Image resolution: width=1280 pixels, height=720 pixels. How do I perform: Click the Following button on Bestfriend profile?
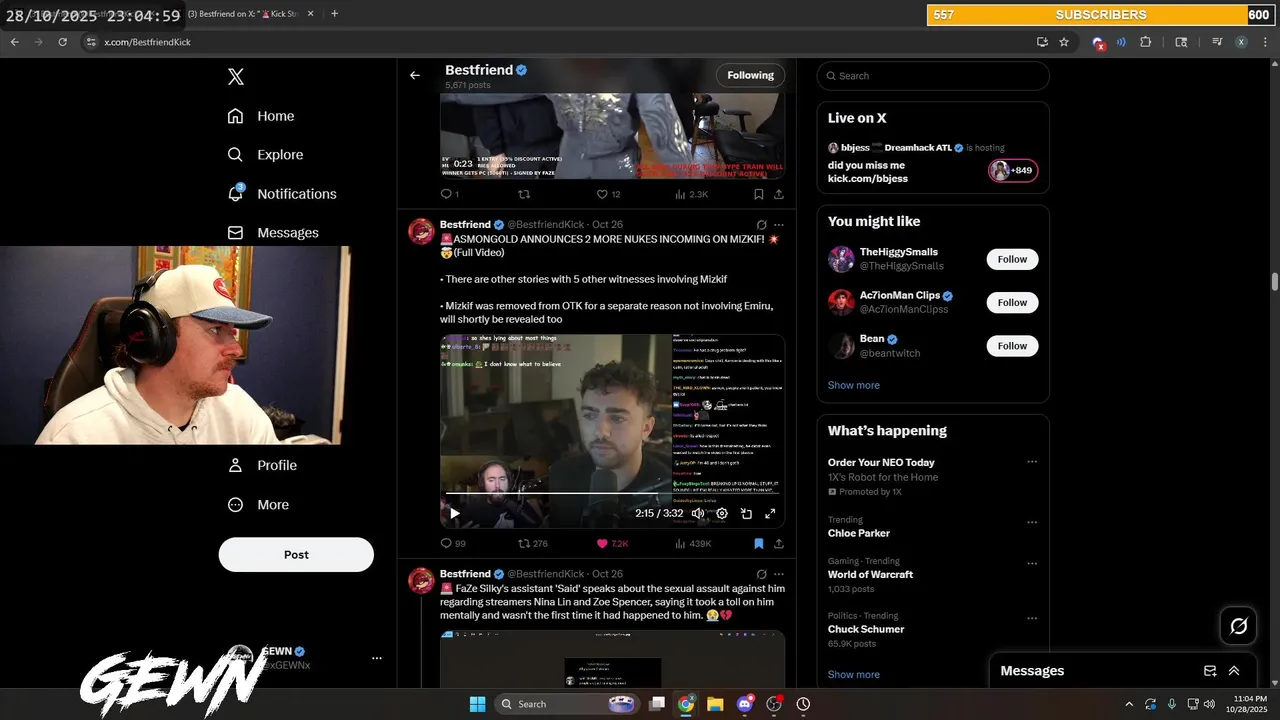[750, 75]
